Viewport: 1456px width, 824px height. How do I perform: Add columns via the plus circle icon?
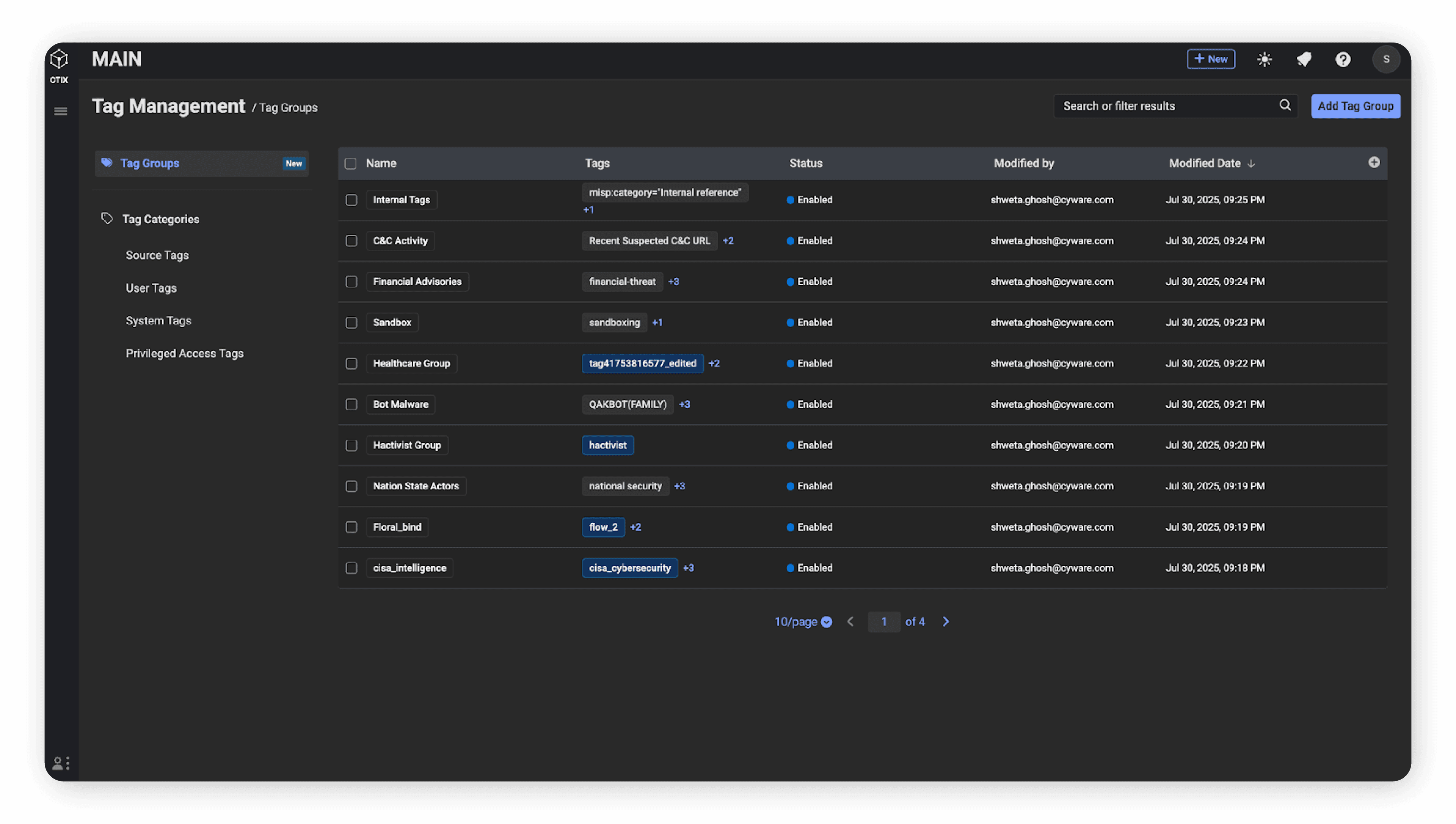(x=1374, y=162)
